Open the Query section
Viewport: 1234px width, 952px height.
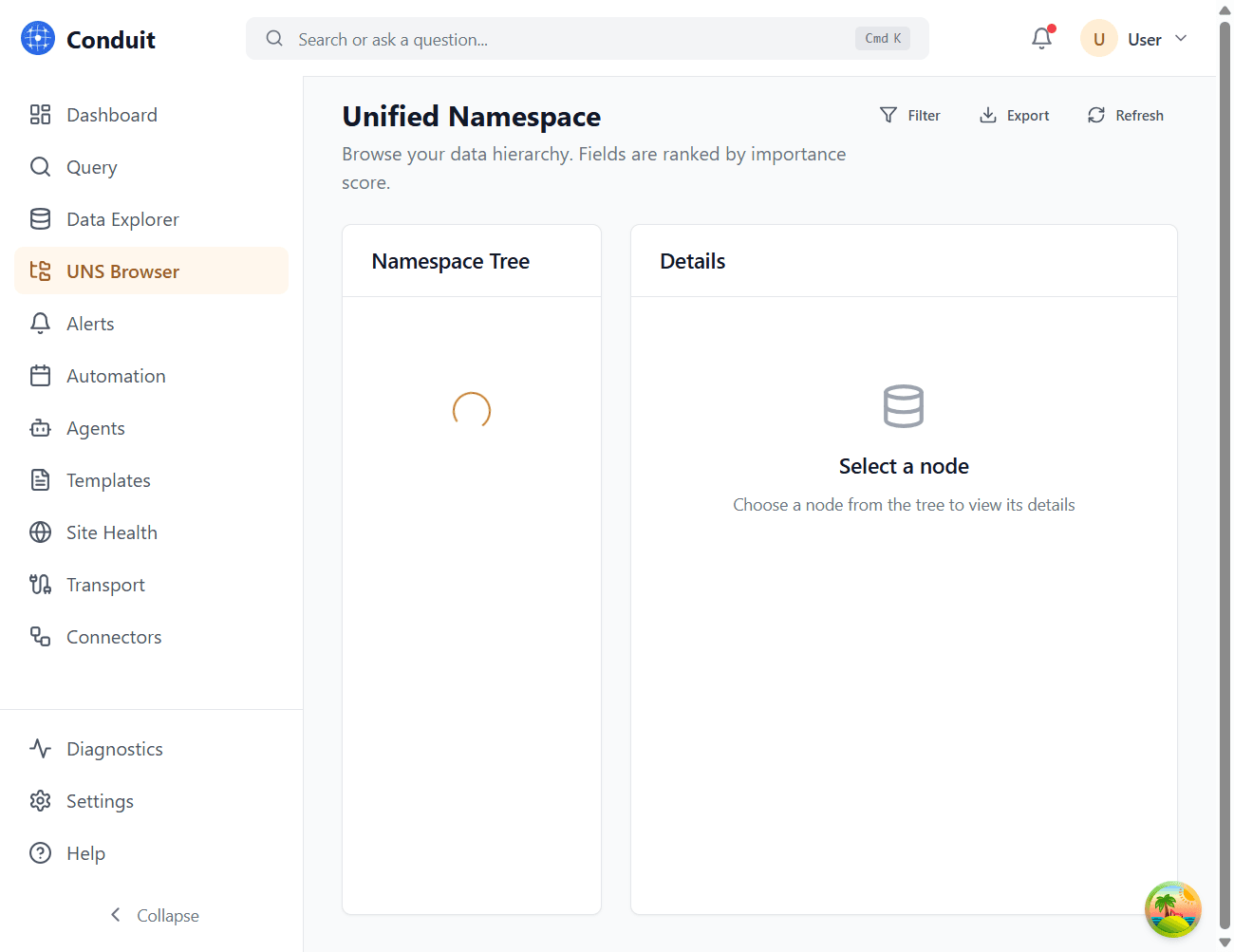[91, 166]
